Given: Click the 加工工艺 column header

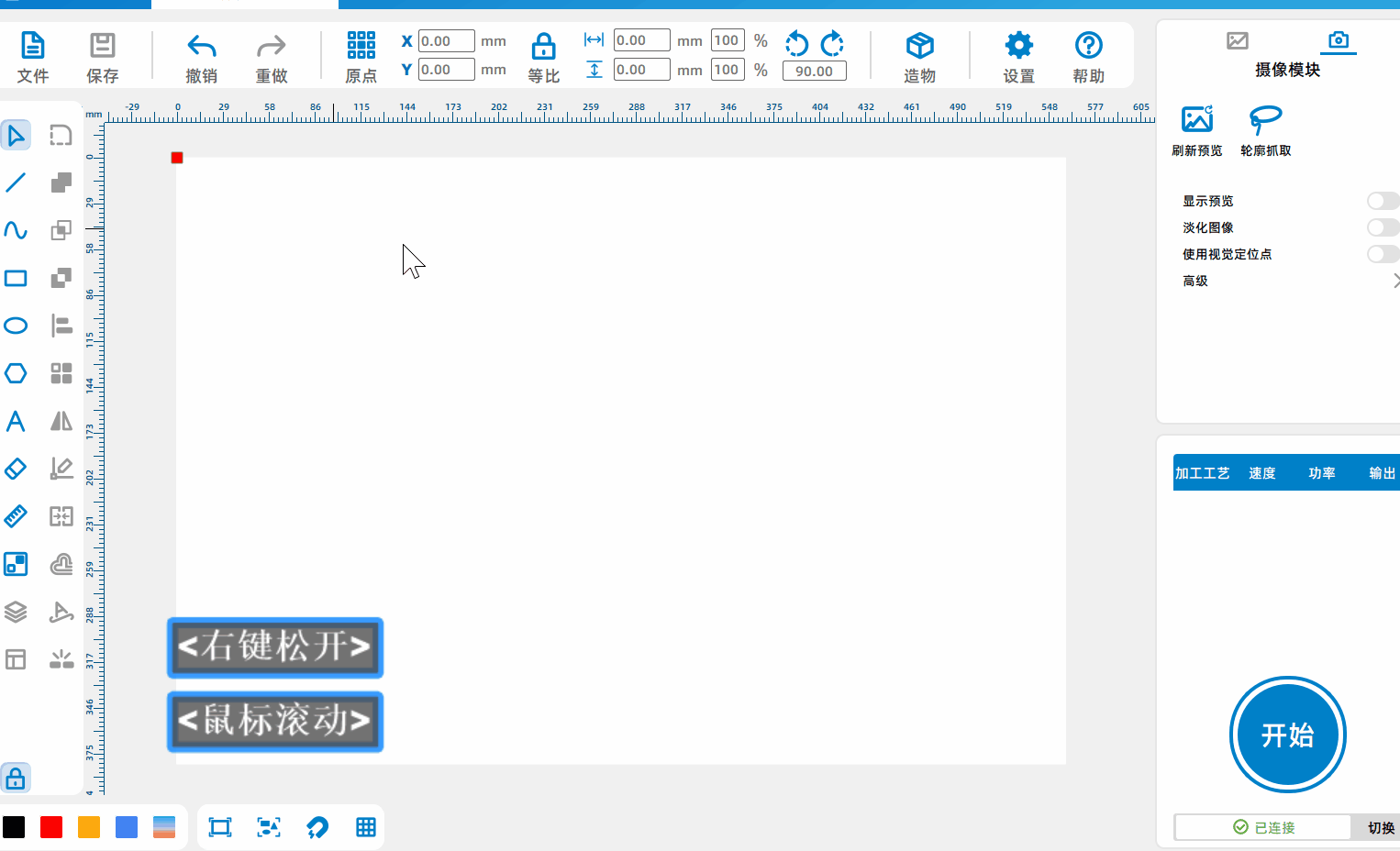Looking at the screenshot, I should point(1203,473).
